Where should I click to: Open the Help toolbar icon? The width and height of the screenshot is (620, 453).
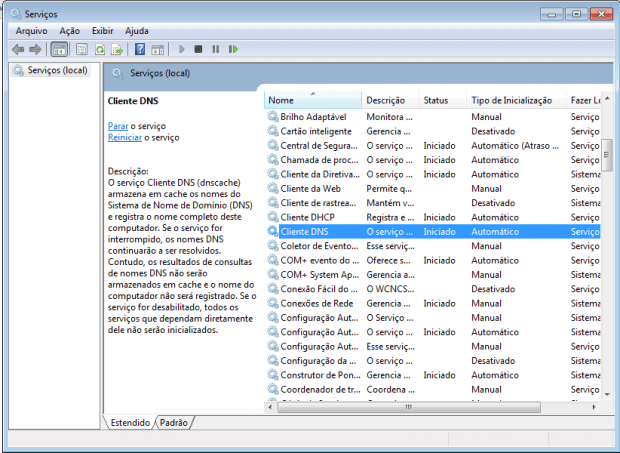click(x=140, y=49)
